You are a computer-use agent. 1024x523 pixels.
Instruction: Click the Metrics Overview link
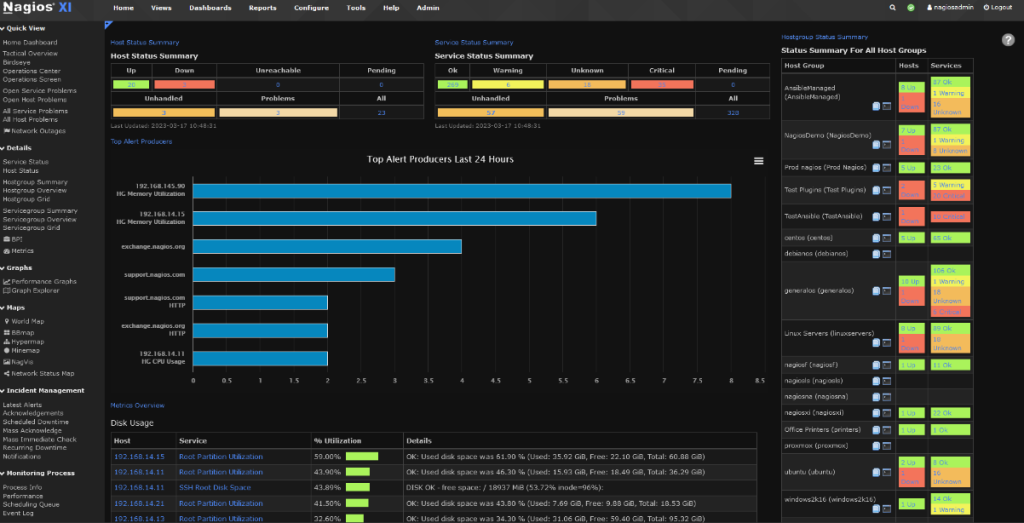point(137,405)
